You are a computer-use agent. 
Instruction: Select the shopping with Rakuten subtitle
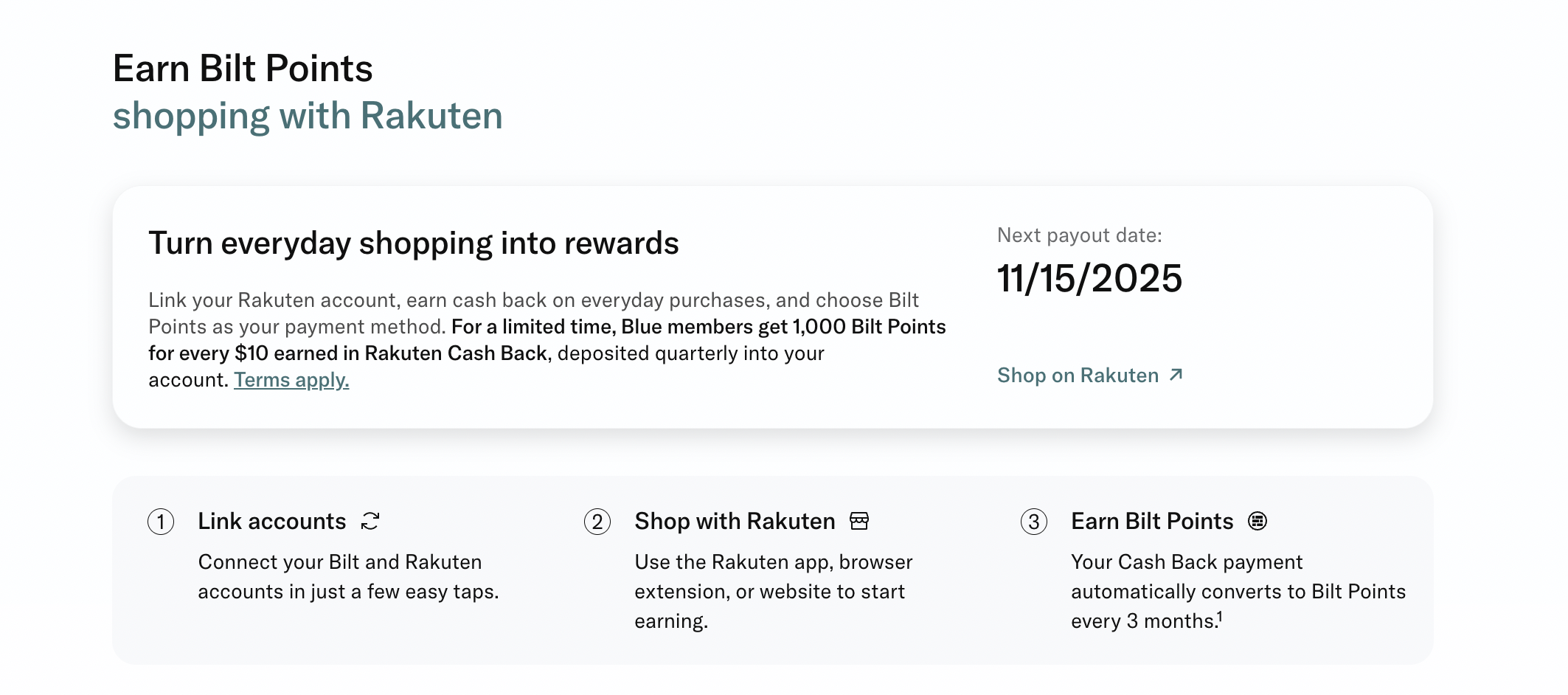(308, 115)
